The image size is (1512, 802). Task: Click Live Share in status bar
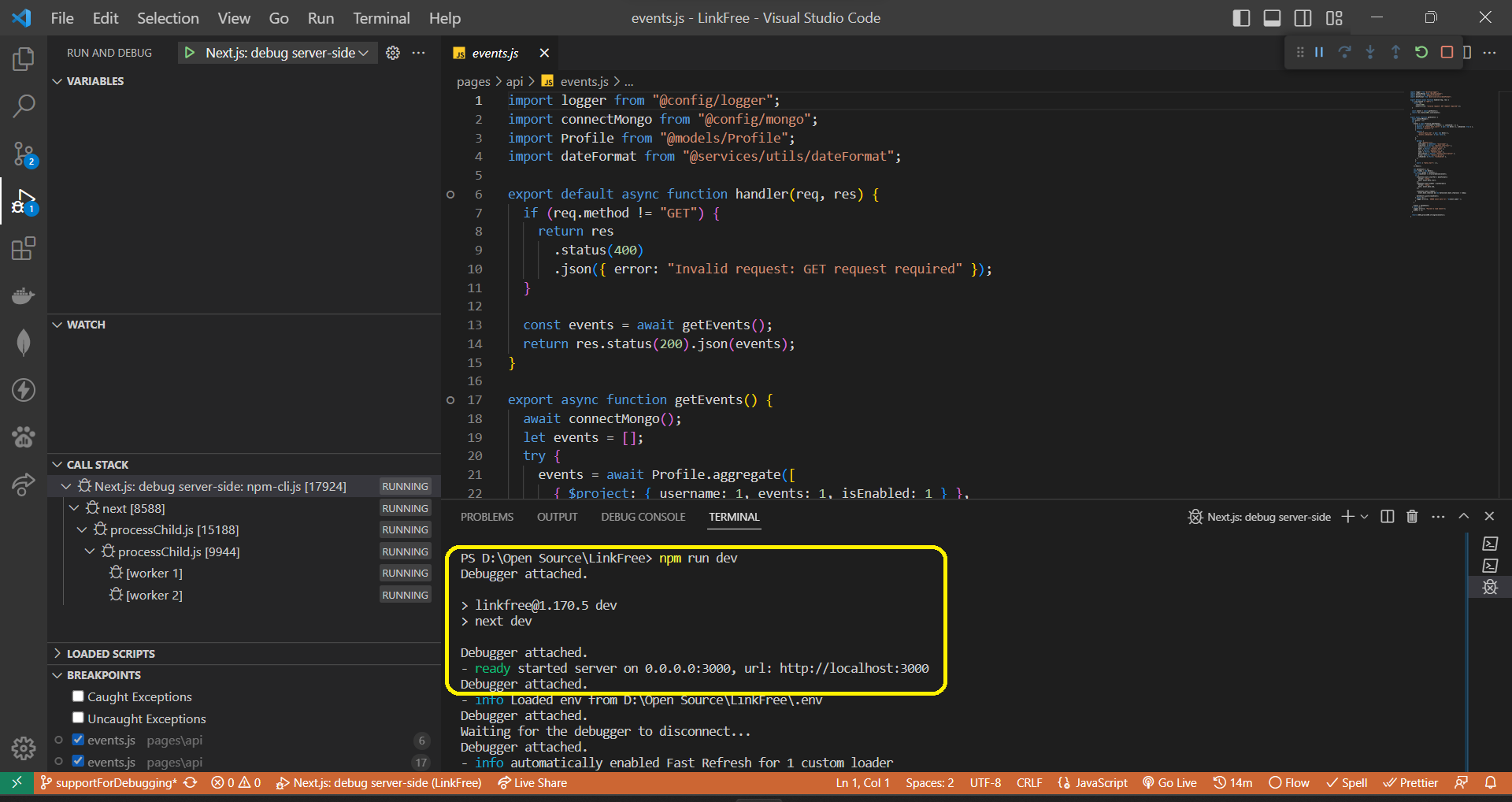click(x=532, y=782)
